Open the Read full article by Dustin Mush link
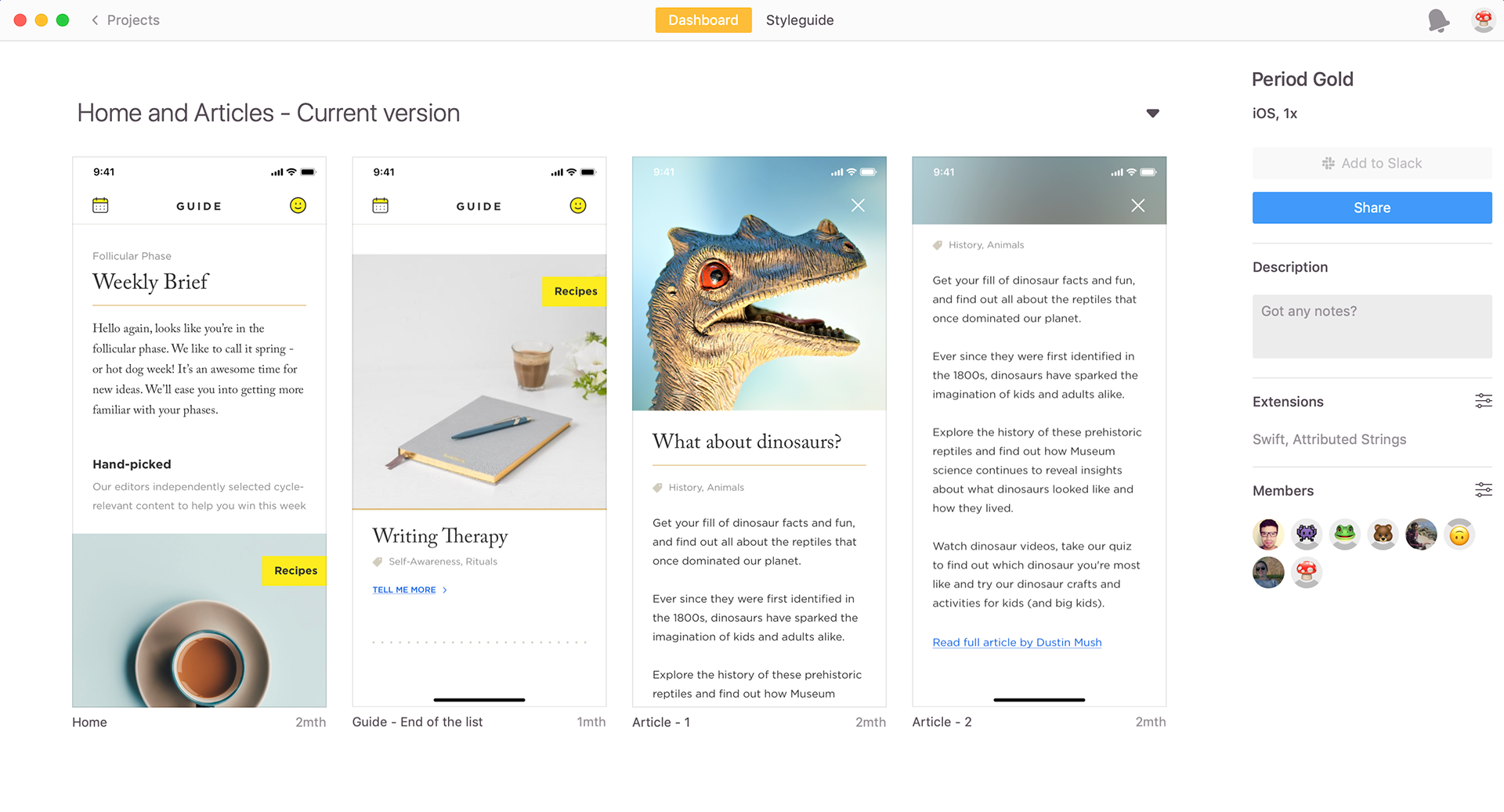The height and width of the screenshot is (812, 1504). [1017, 642]
